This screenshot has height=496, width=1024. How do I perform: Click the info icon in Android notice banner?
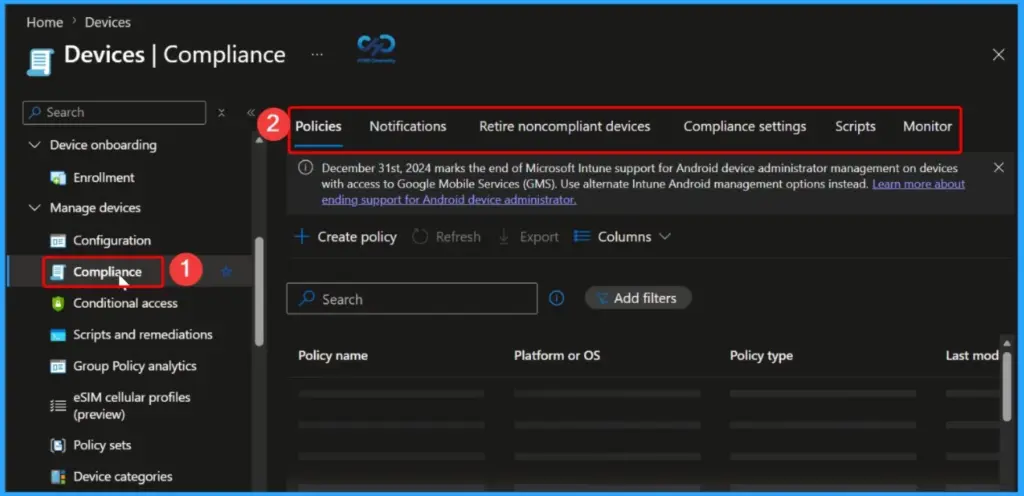(305, 168)
